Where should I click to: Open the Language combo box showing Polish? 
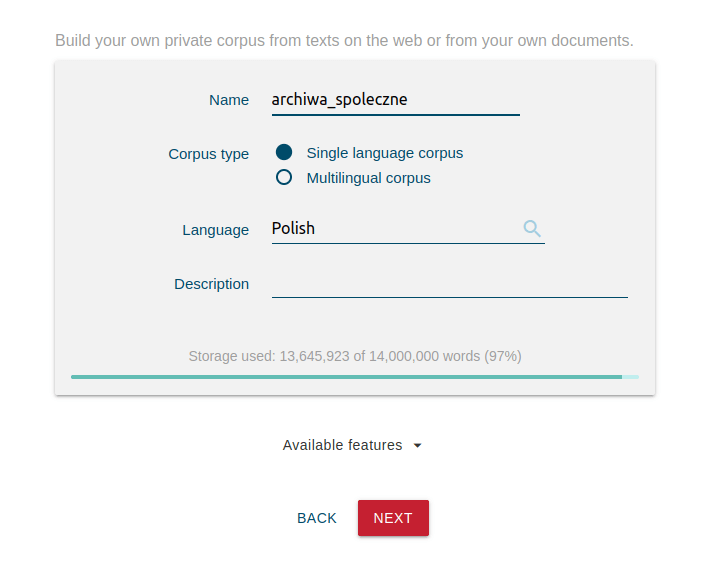point(408,229)
